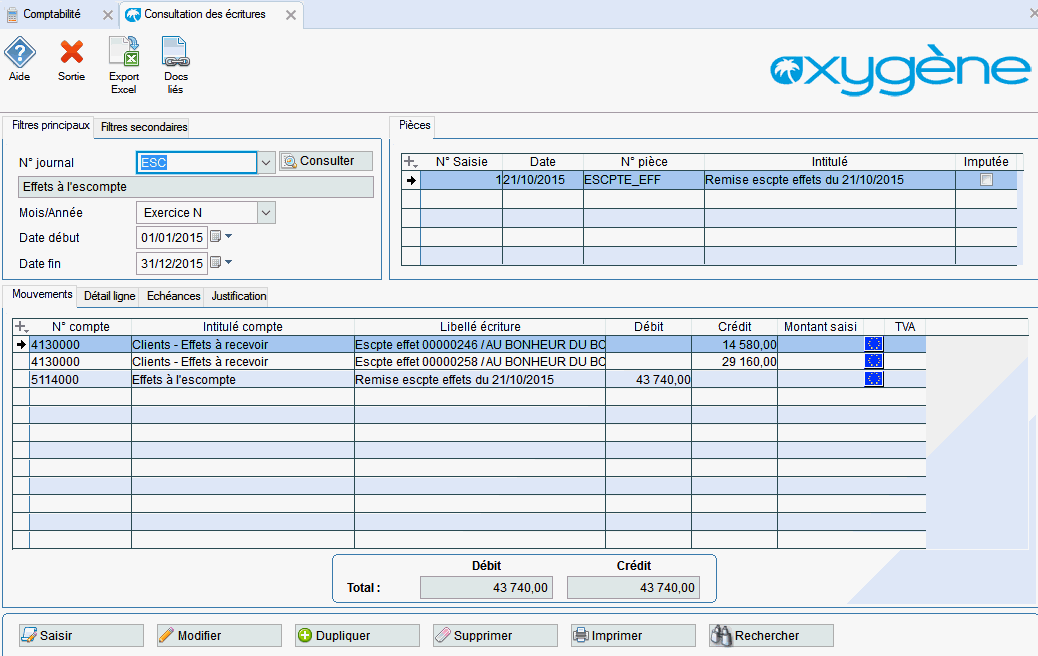Open the Mouvements grid plus-column menu
The width and height of the screenshot is (1038, 656).
coord(21,326)
